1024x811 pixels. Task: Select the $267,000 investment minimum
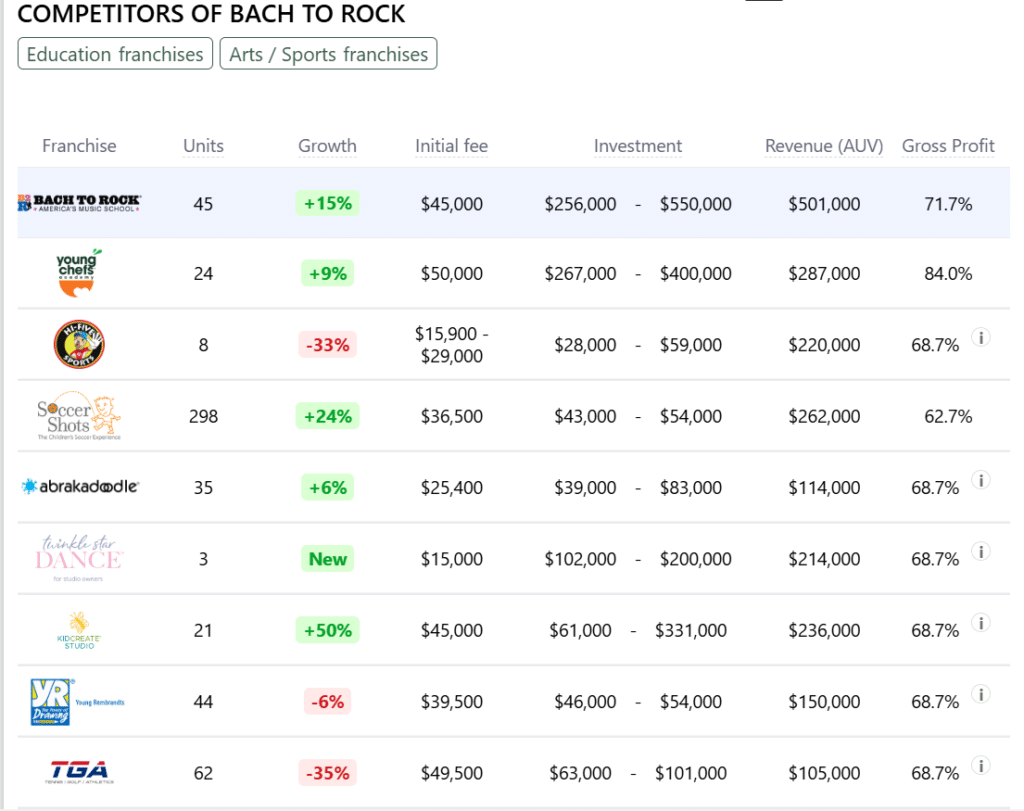tap(581, 273)
